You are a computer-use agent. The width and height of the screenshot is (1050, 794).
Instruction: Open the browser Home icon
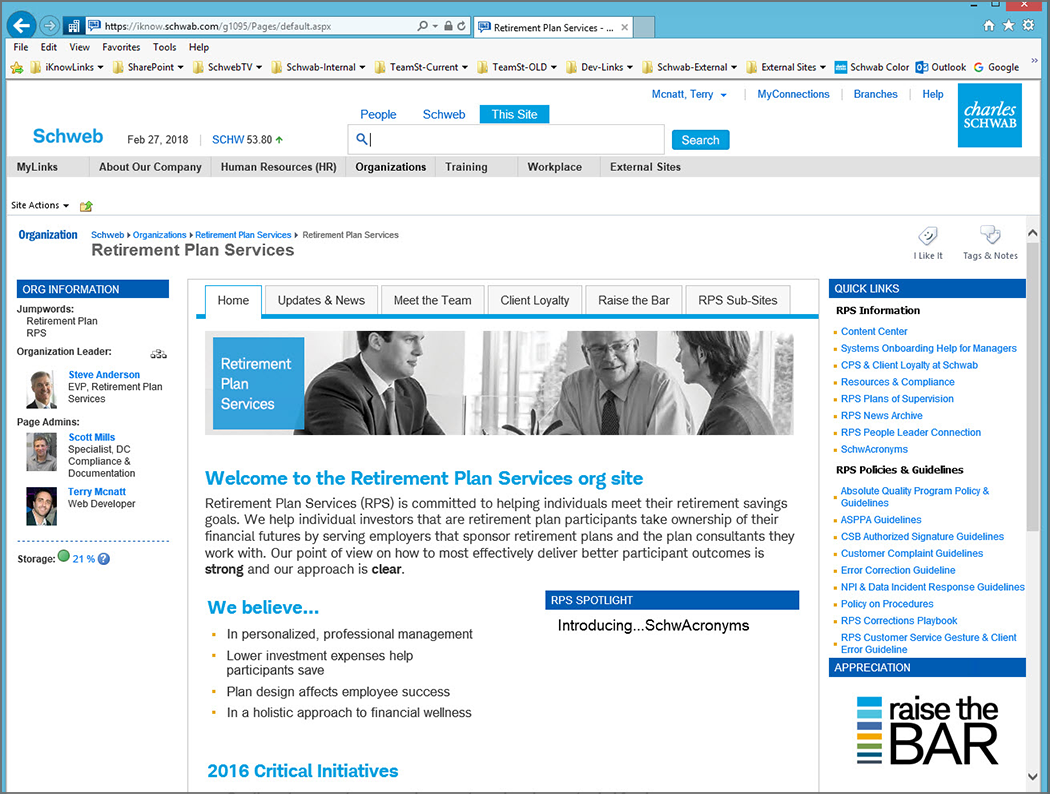point(989,25)
